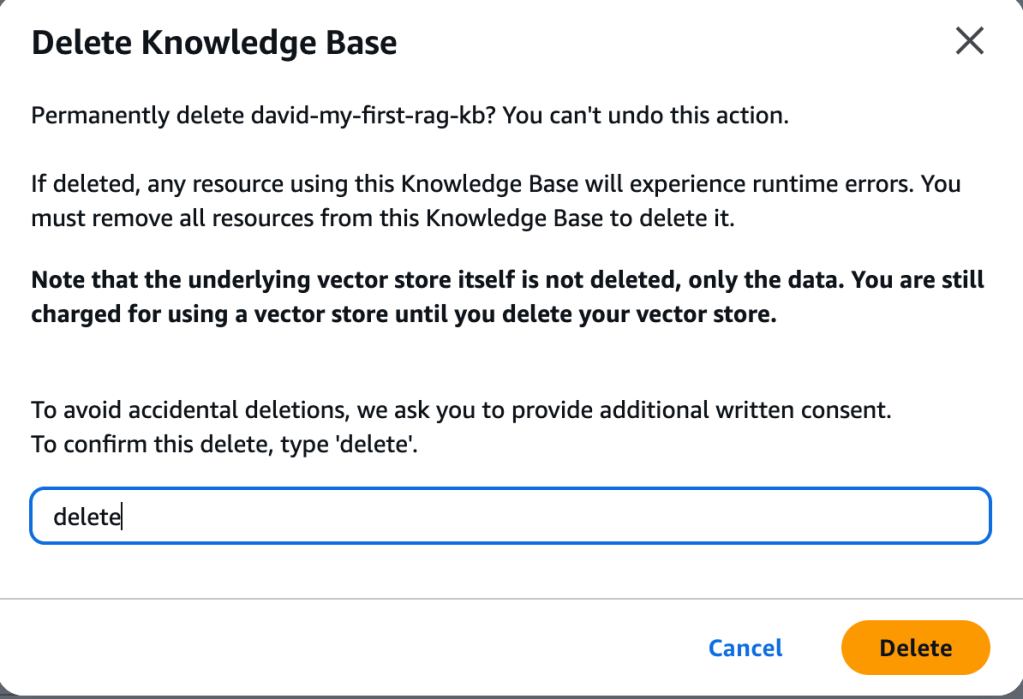The height and width of the screenshot is (699, 1023).
Task: Click the empty right side of input field
Action: click(x=800, y=517)
